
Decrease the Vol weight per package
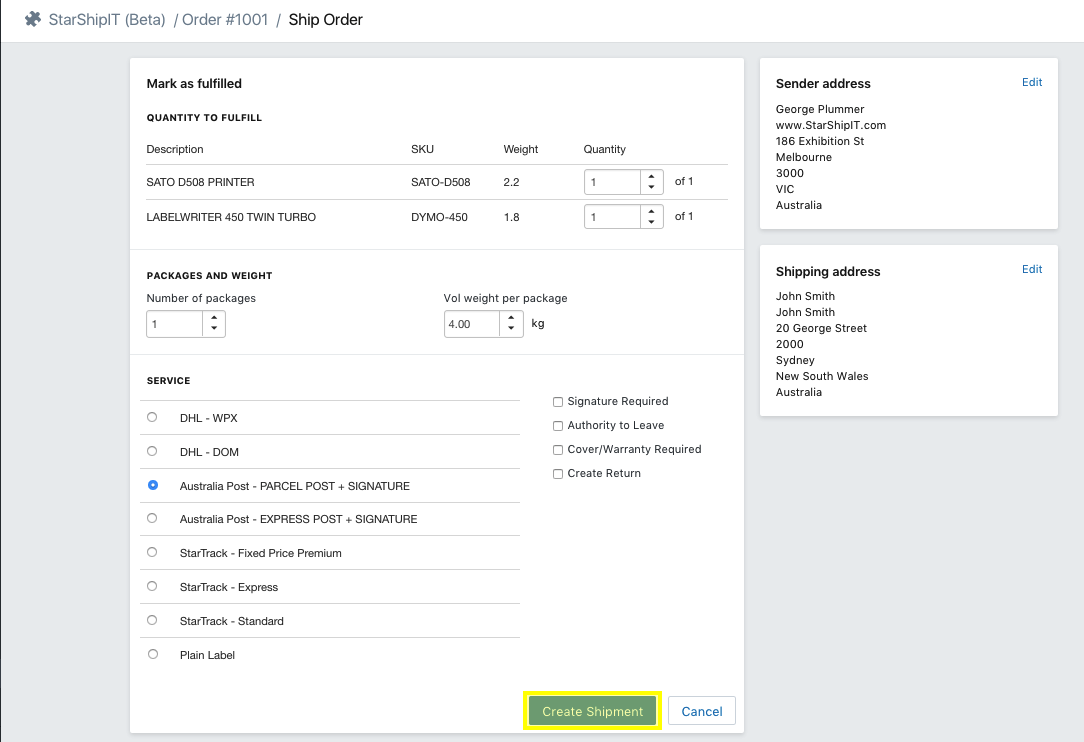coord(511,329)
